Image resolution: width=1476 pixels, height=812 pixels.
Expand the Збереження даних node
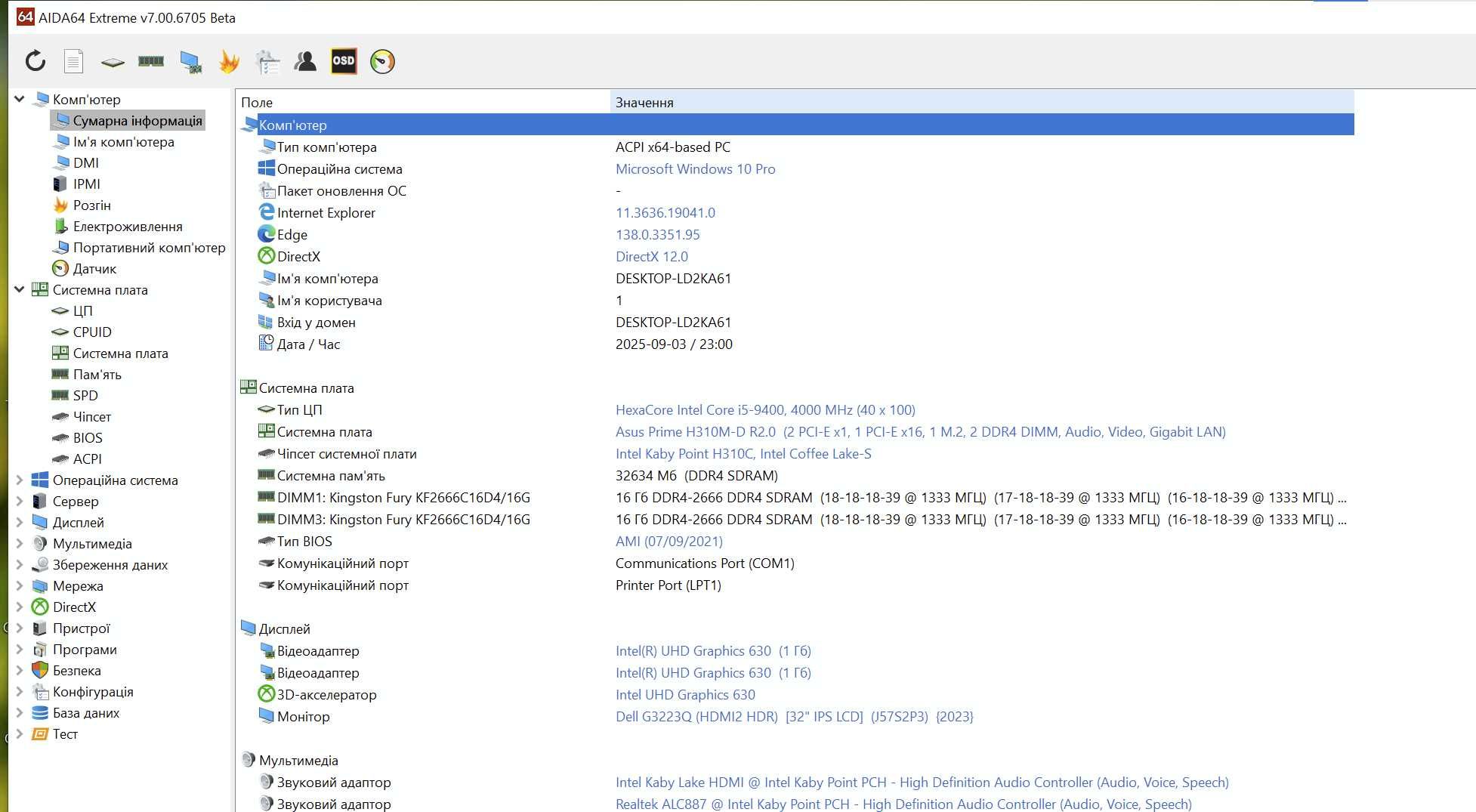[x=20, y=564]
